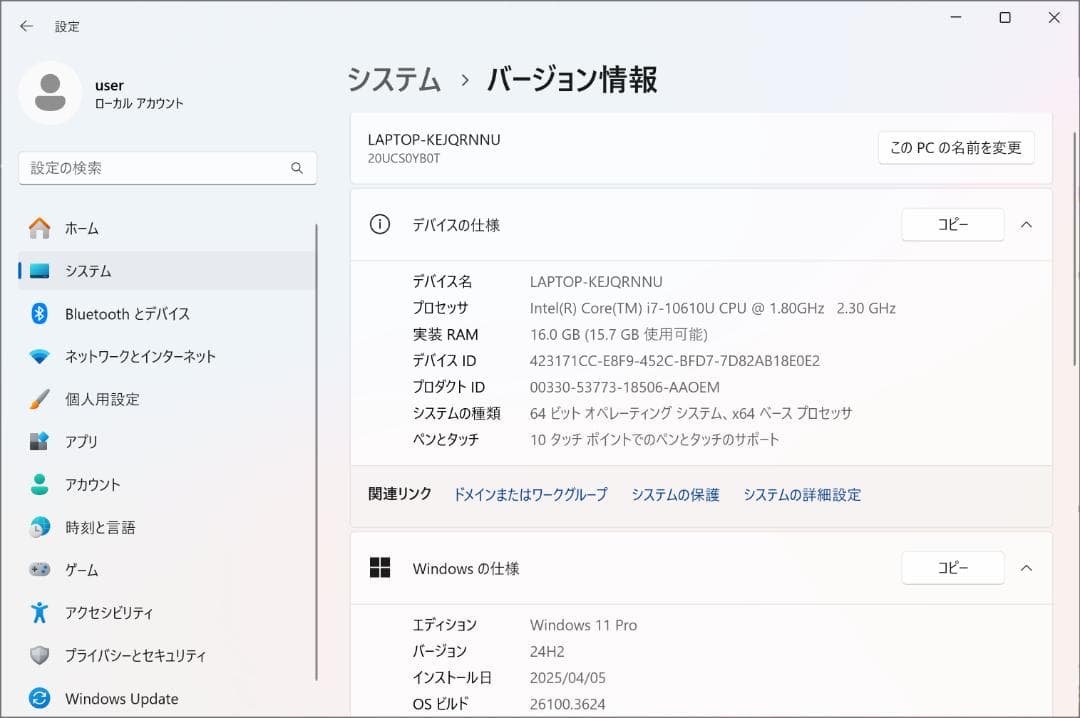This screenshot has height=718, width=1080.
Task: Go to 個人用設定 page
Action: pos(167,399)
